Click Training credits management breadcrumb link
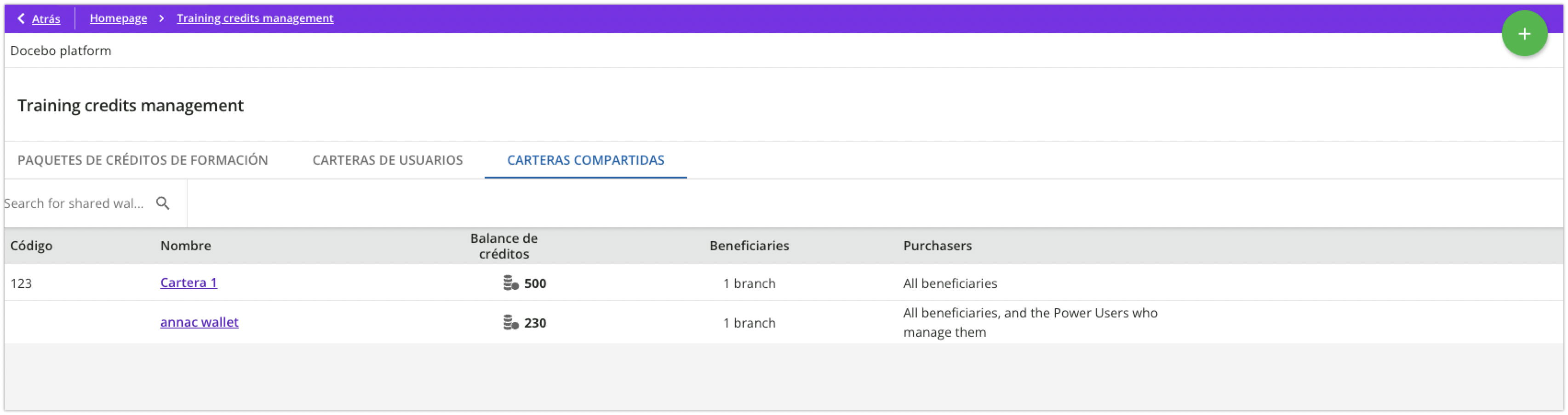The image size is (1568, 415). point(254,18)
